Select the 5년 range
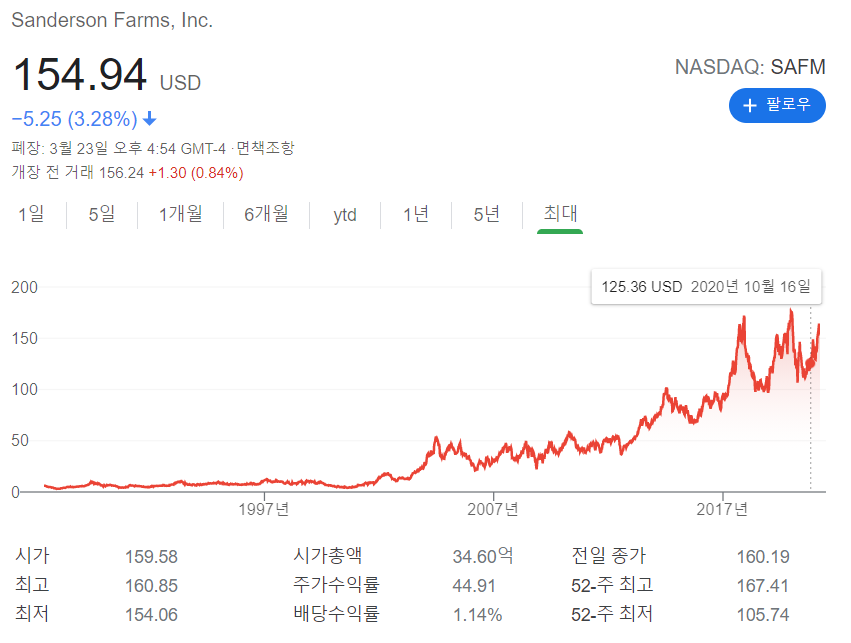 coord(485,214)
